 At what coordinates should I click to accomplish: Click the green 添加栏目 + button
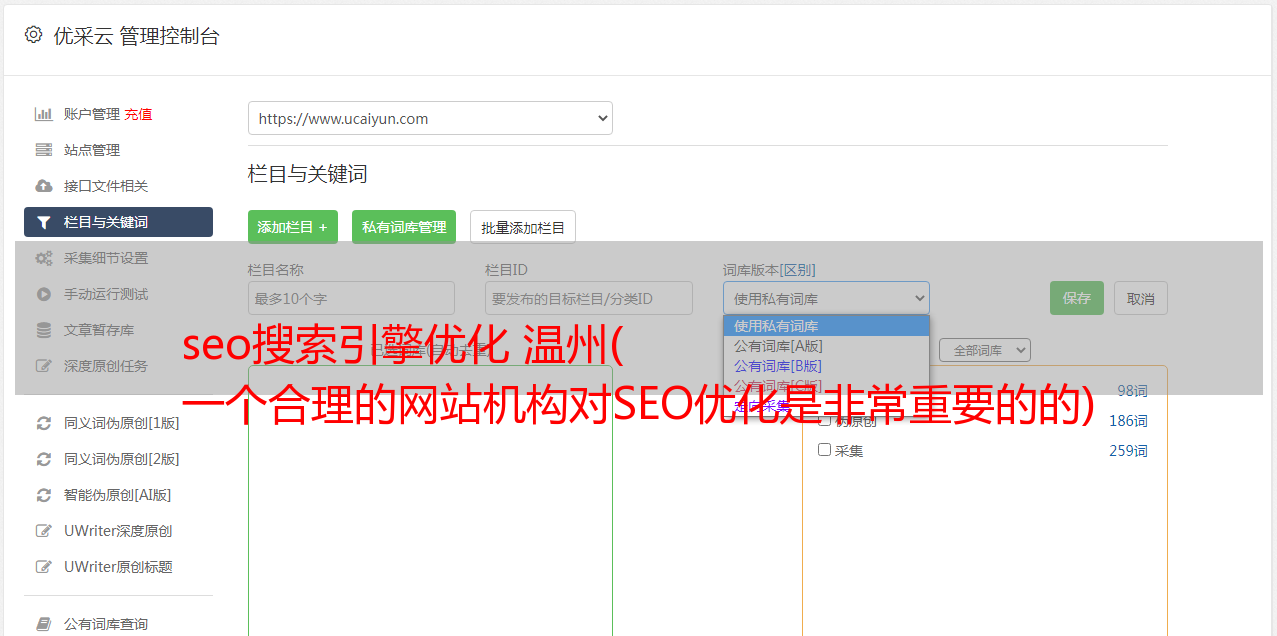pyautogui.click(x=293, y=227)
